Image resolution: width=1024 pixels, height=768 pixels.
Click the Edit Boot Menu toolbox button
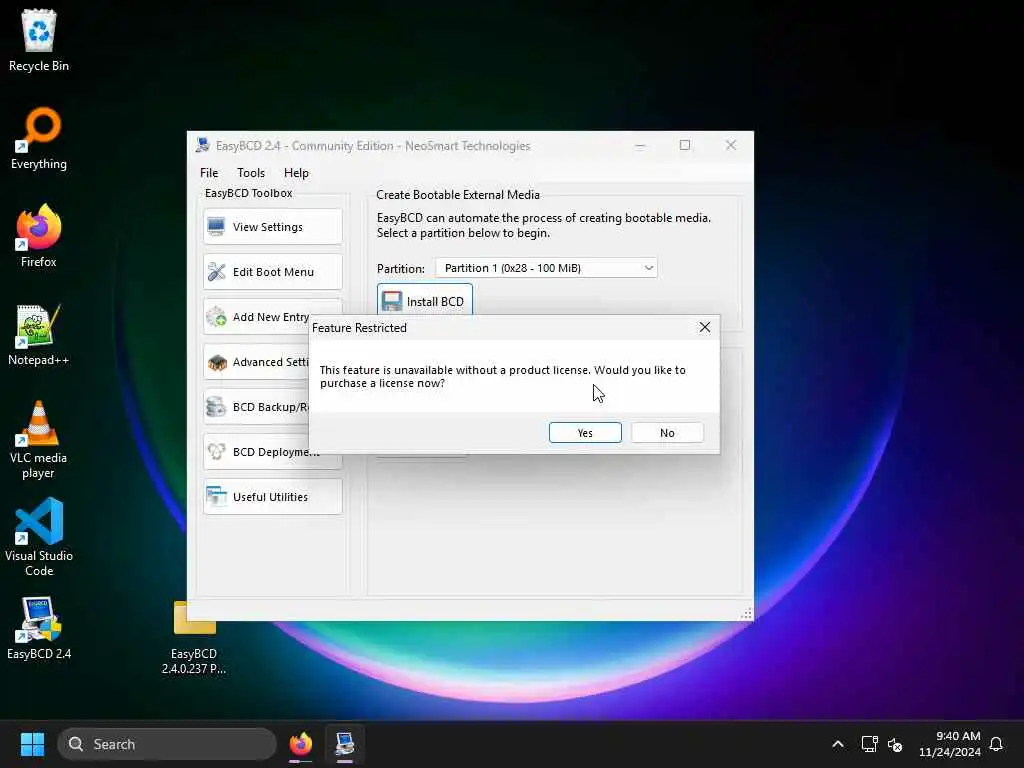click(272, 272)
